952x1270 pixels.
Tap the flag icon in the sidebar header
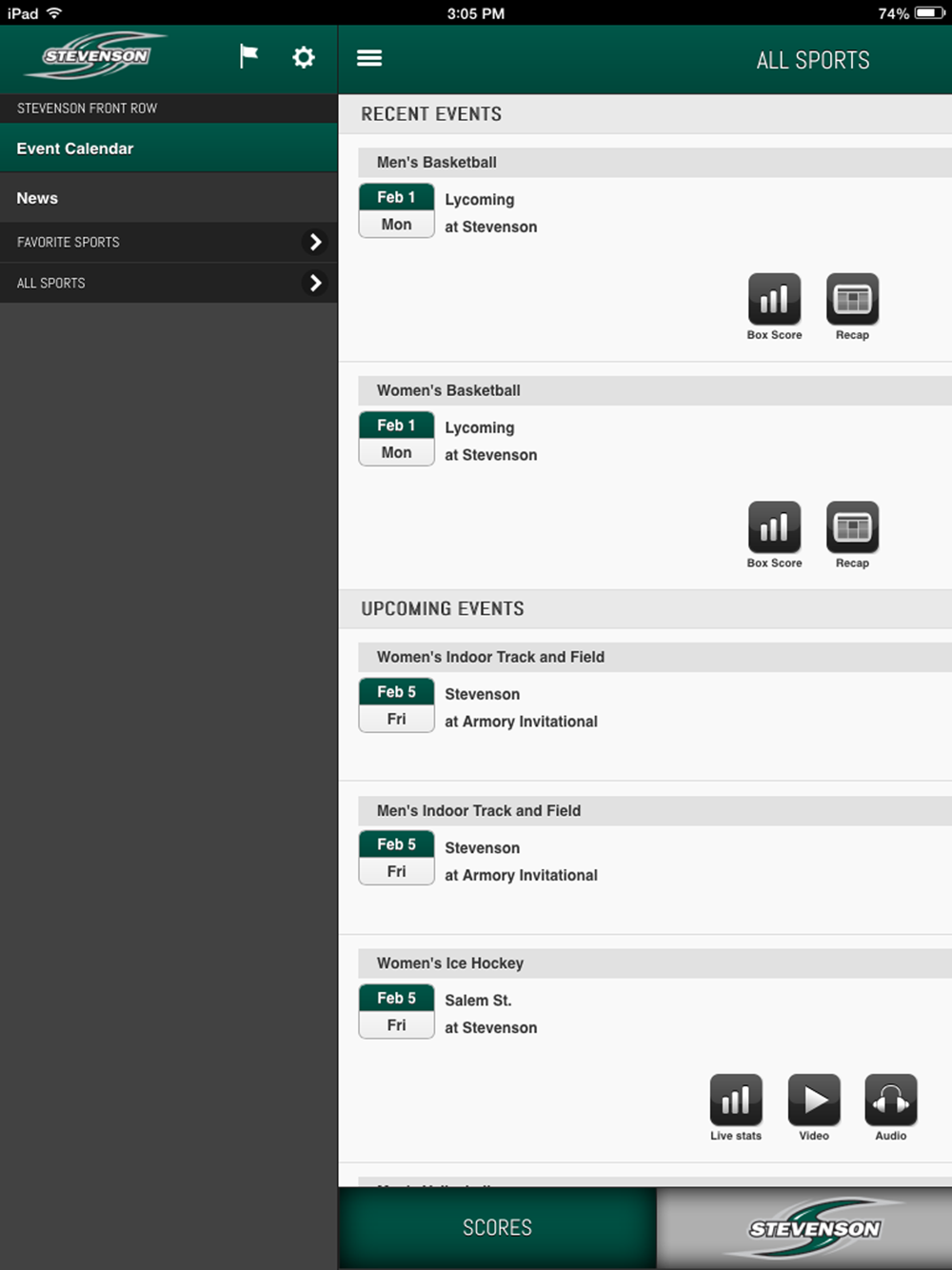248,56
